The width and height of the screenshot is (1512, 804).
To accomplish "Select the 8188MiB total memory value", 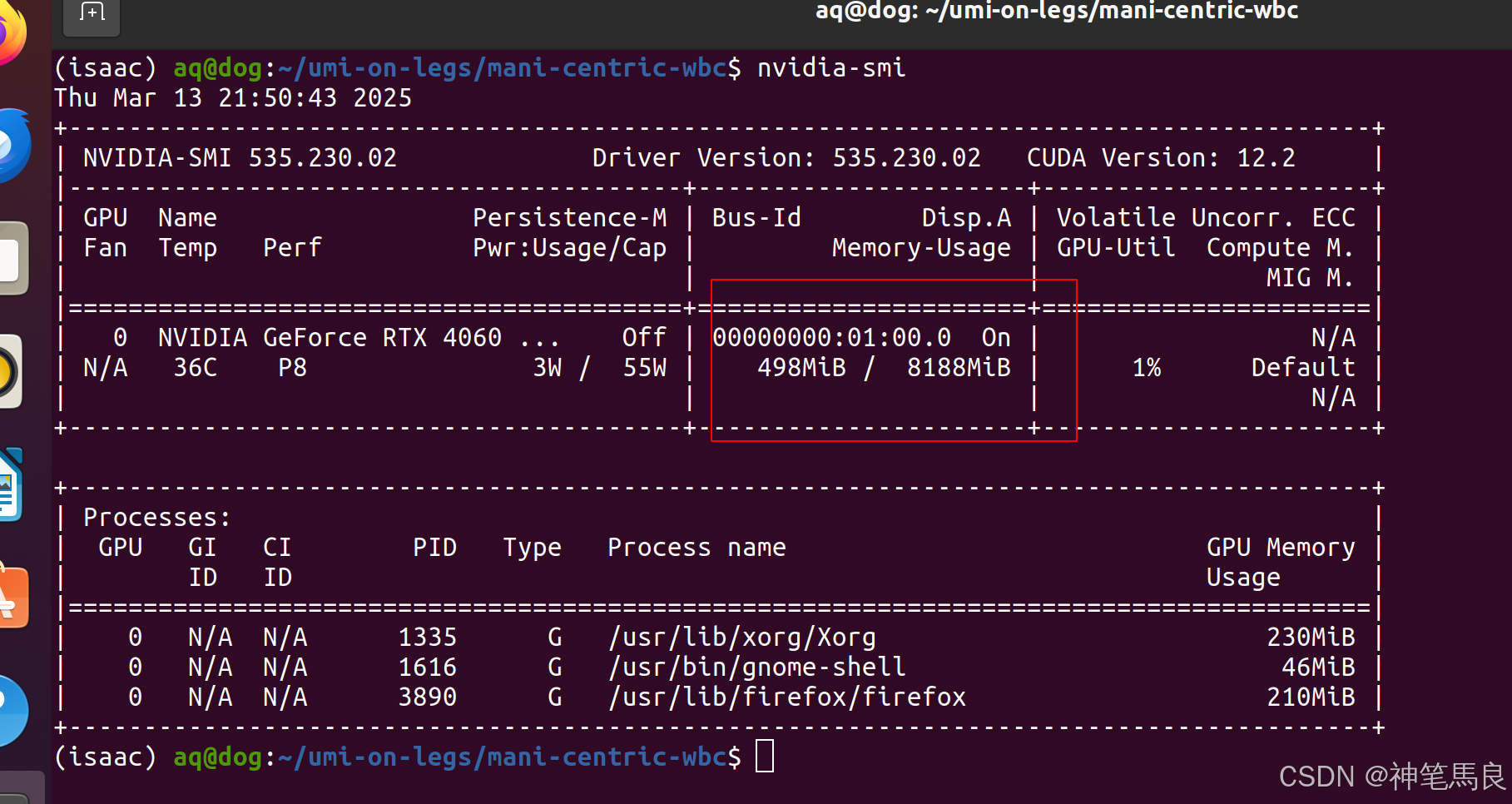I will [959, 368].
